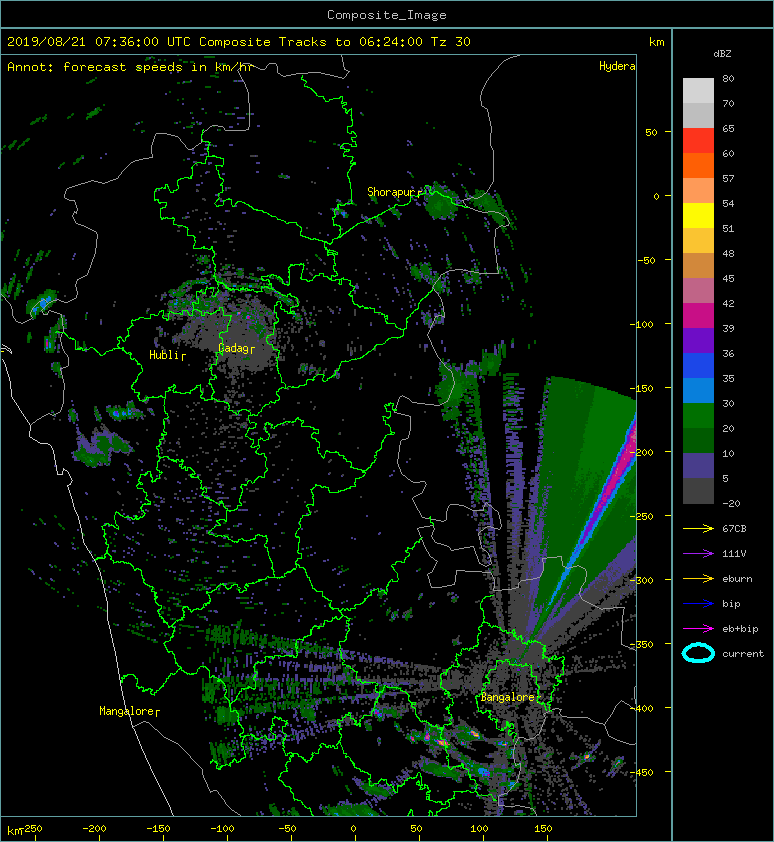Click the eb+bip legend label
Screen dimensions: 774x842
point(740,628)
